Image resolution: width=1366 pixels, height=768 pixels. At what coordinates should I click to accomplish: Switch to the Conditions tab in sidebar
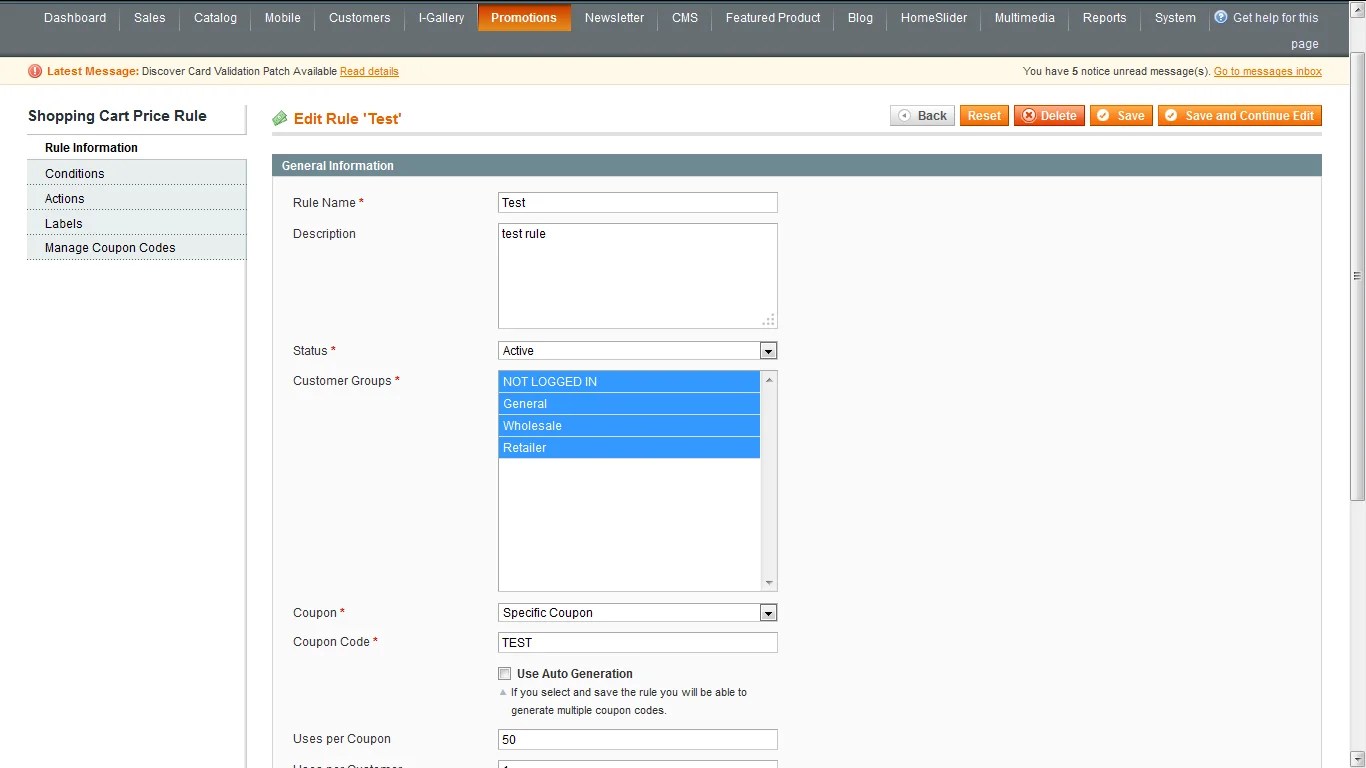coord(74,173)
